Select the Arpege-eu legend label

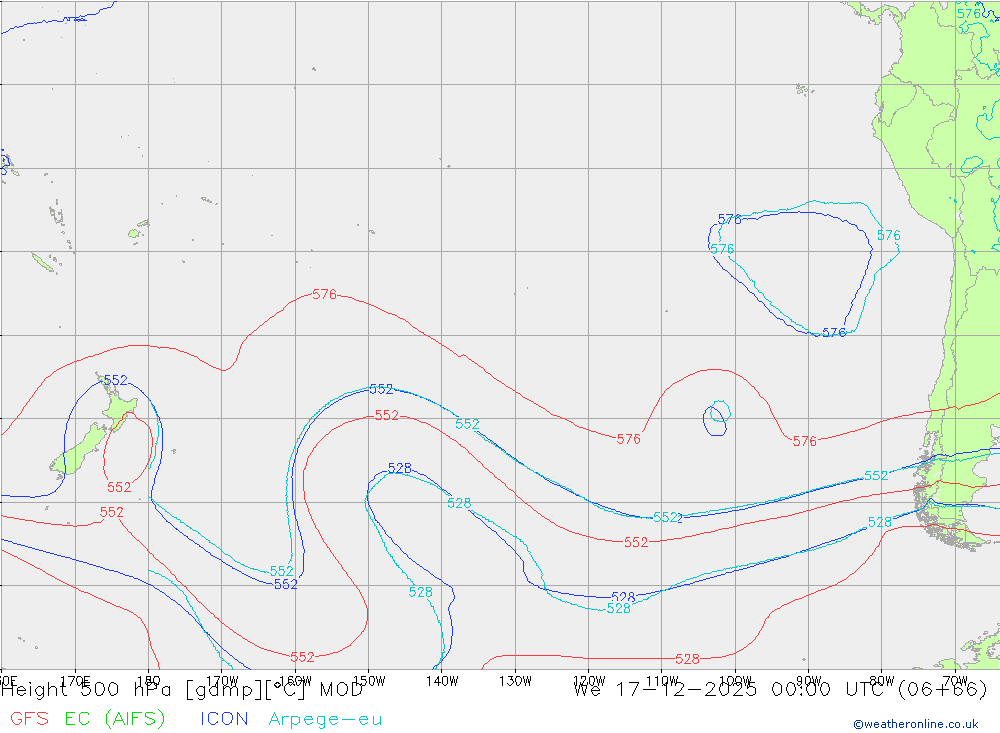point(325,719)
